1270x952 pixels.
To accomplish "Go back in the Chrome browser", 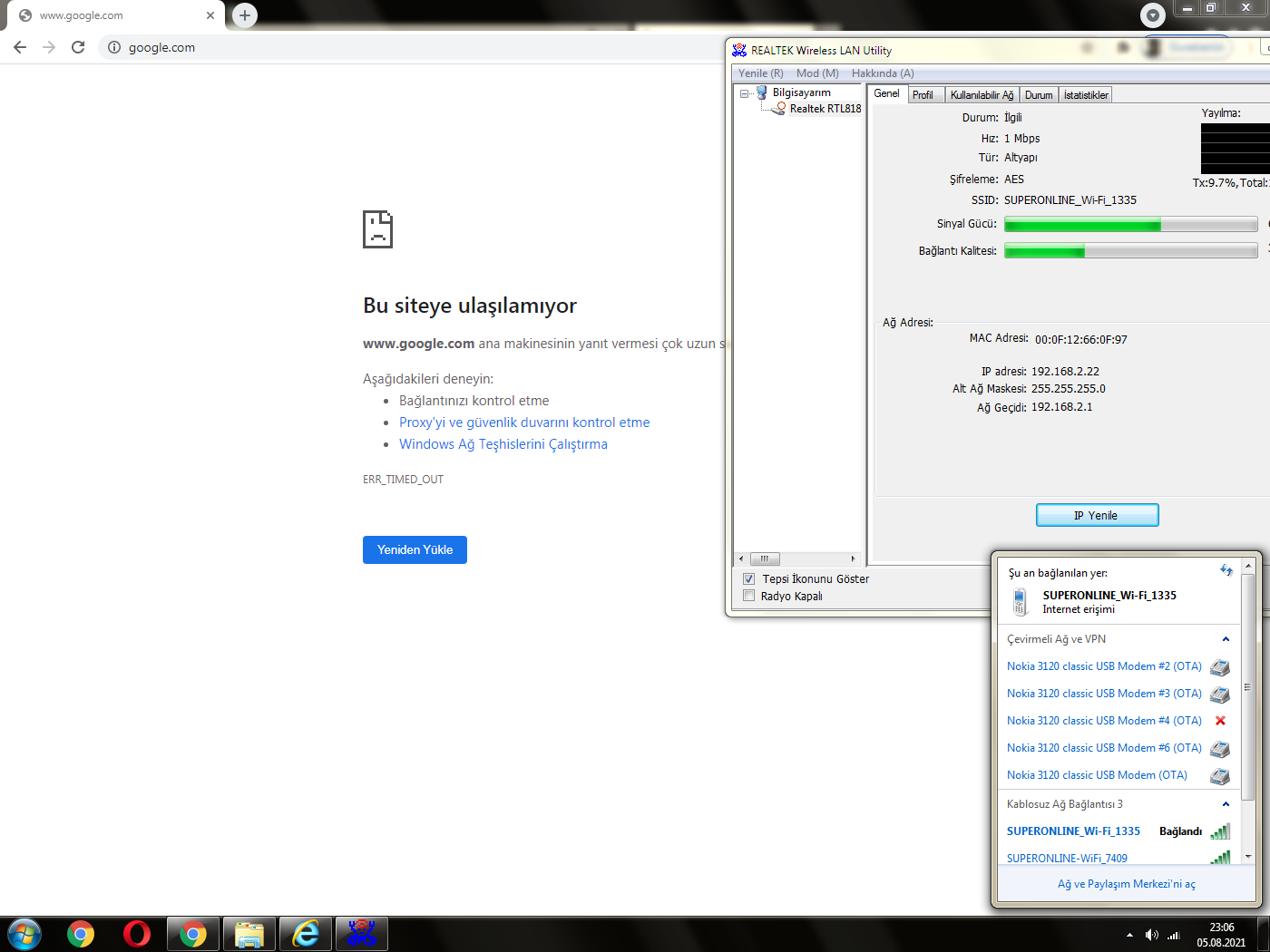I will 20,47.
